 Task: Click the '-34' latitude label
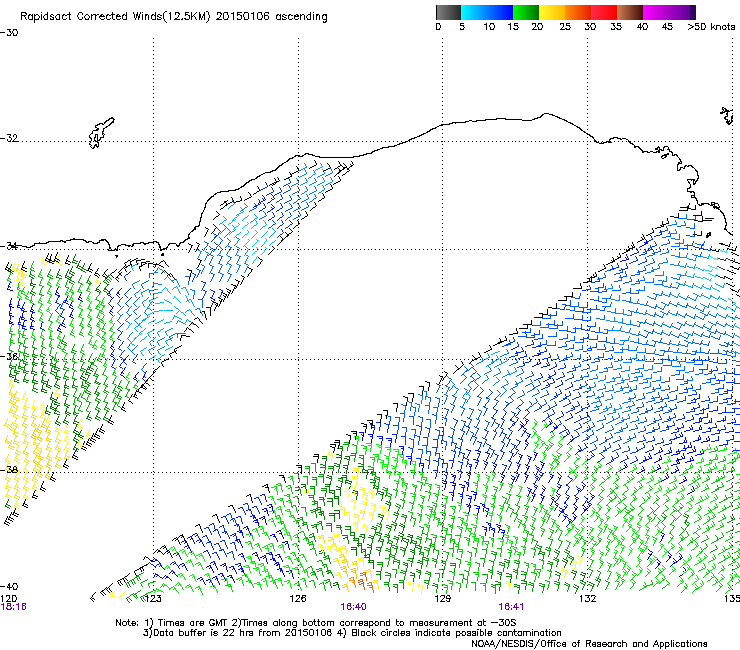pos(9,245)
